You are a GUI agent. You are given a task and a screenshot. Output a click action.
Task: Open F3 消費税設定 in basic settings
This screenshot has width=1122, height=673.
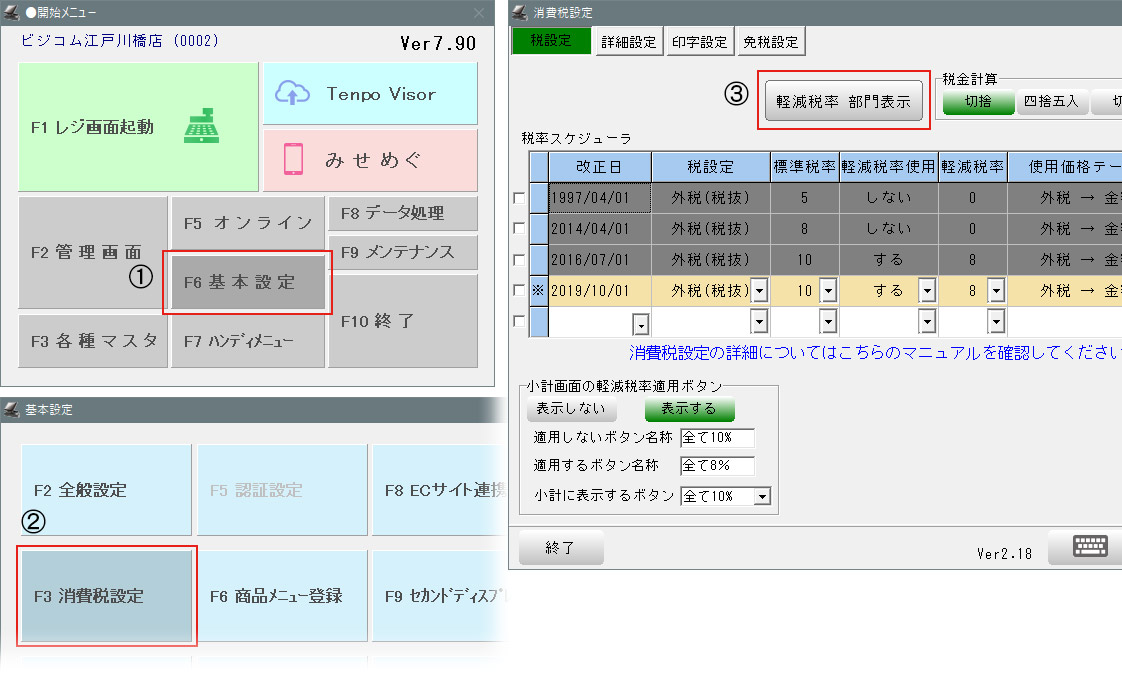[106, 596]
